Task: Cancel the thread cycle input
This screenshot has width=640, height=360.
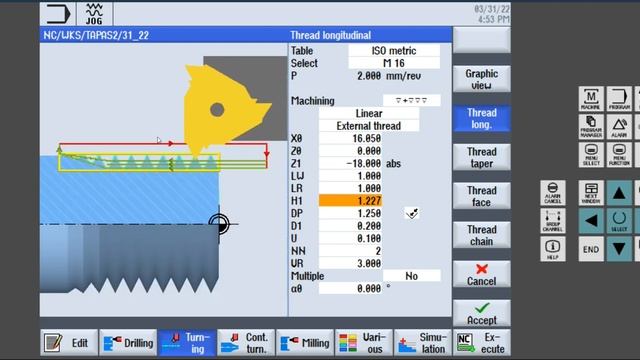Action: (x=482, y=274)
